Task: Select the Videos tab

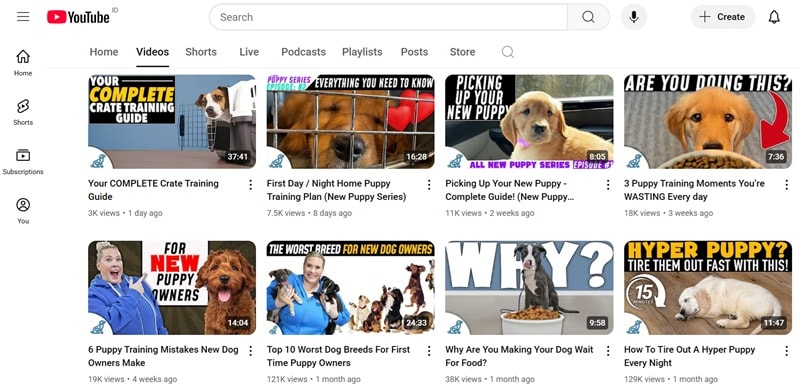Action: 153,52
